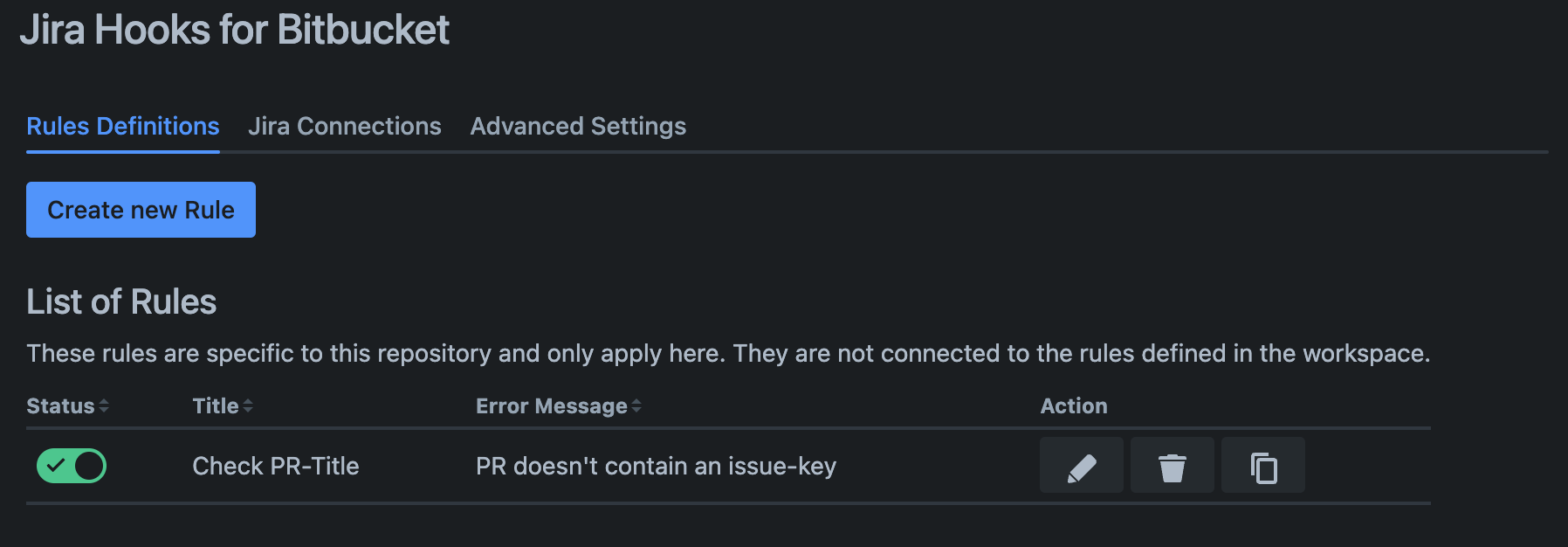Image resolution: width=1568 pixels, height=547 pixels.
Task: Click the Status column header text
Action: click(x=60, y=406)
